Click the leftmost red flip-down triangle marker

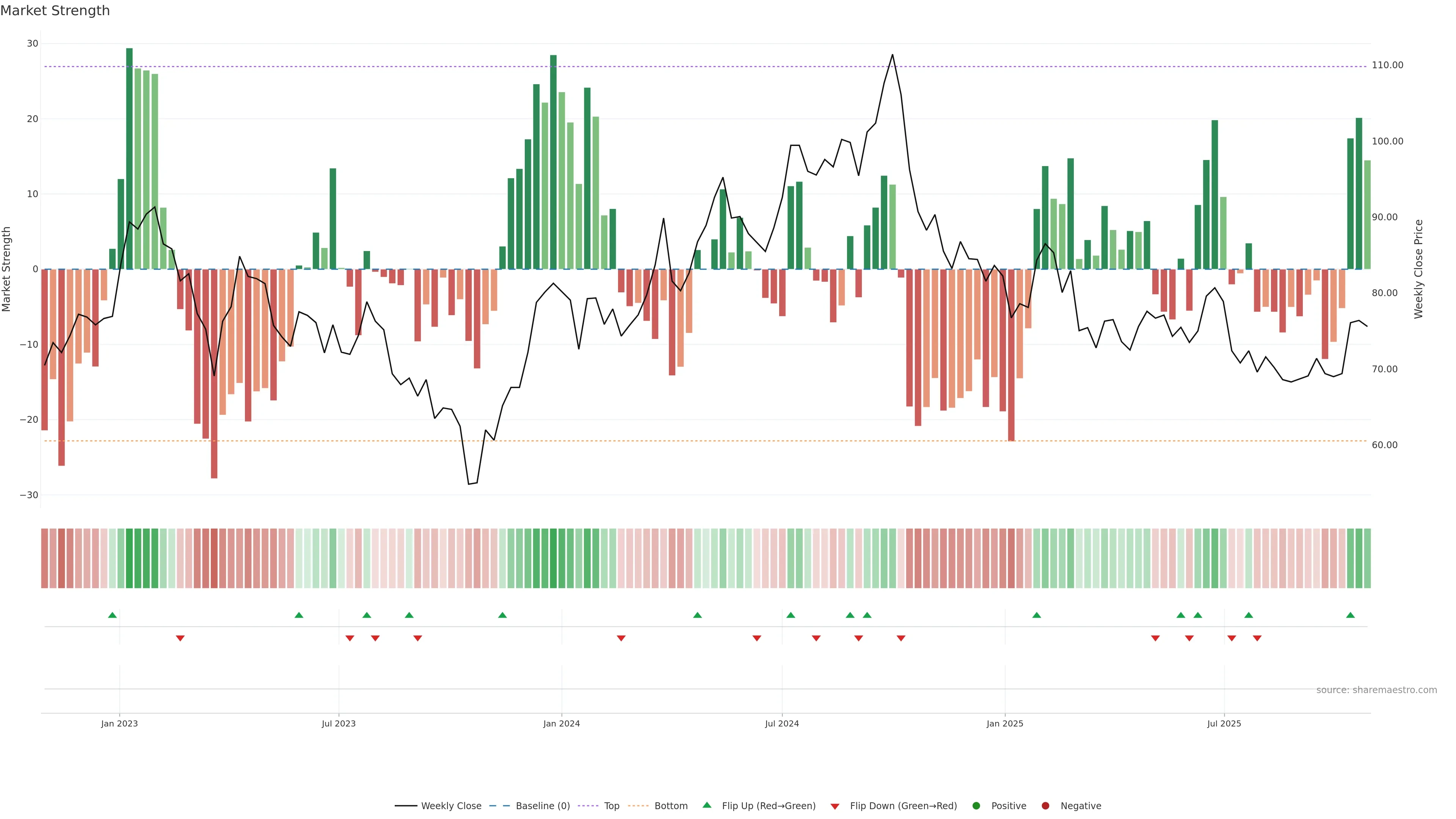(180, 638)
